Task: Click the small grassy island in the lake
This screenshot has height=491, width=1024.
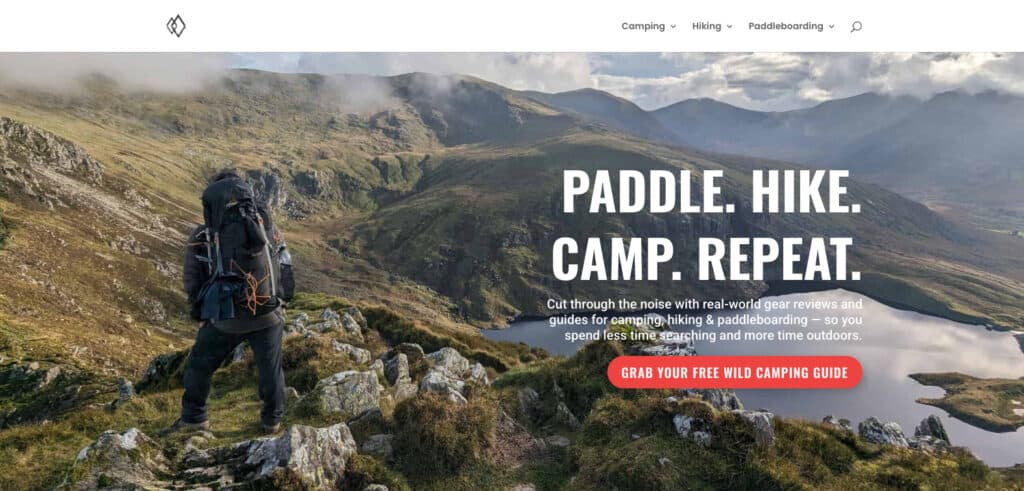Action: pos(967,398)
